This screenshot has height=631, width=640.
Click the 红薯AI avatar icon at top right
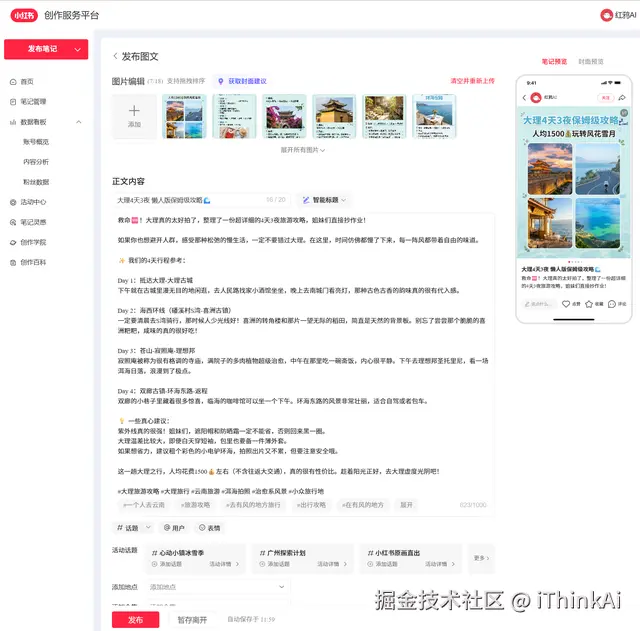607,15
